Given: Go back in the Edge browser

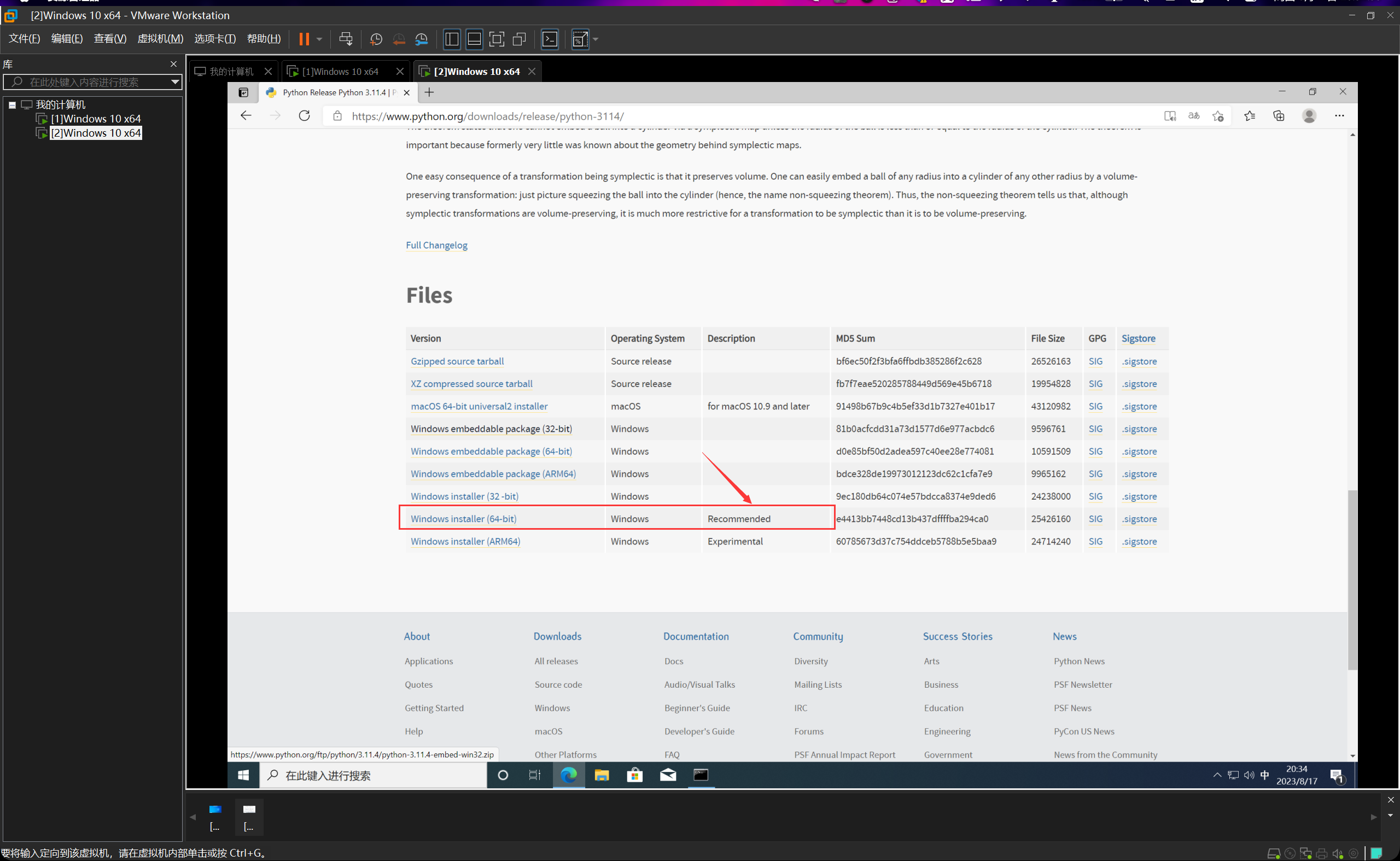Looking at the screenshot, I should click(x=246, y=115).
